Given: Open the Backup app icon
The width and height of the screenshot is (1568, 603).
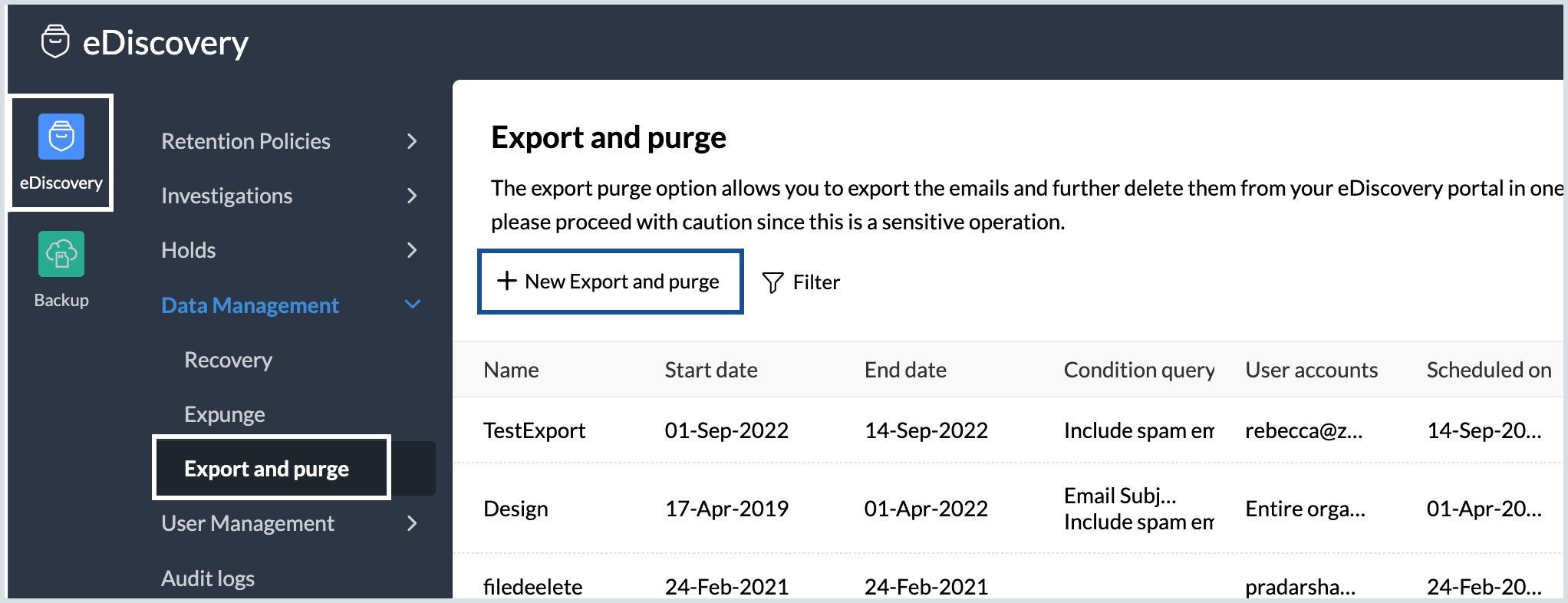Looking at the screenshot, I should 61,254.
